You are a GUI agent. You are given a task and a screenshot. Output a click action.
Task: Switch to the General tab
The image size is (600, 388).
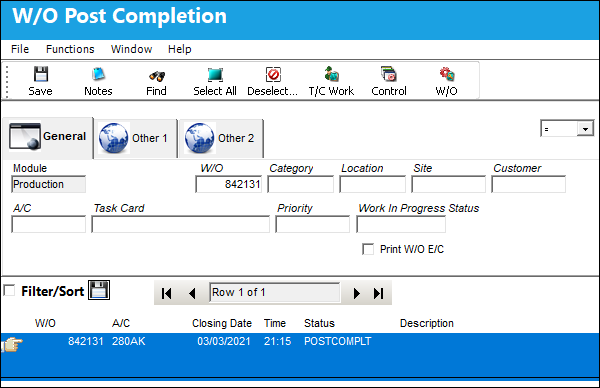point(48,137)
